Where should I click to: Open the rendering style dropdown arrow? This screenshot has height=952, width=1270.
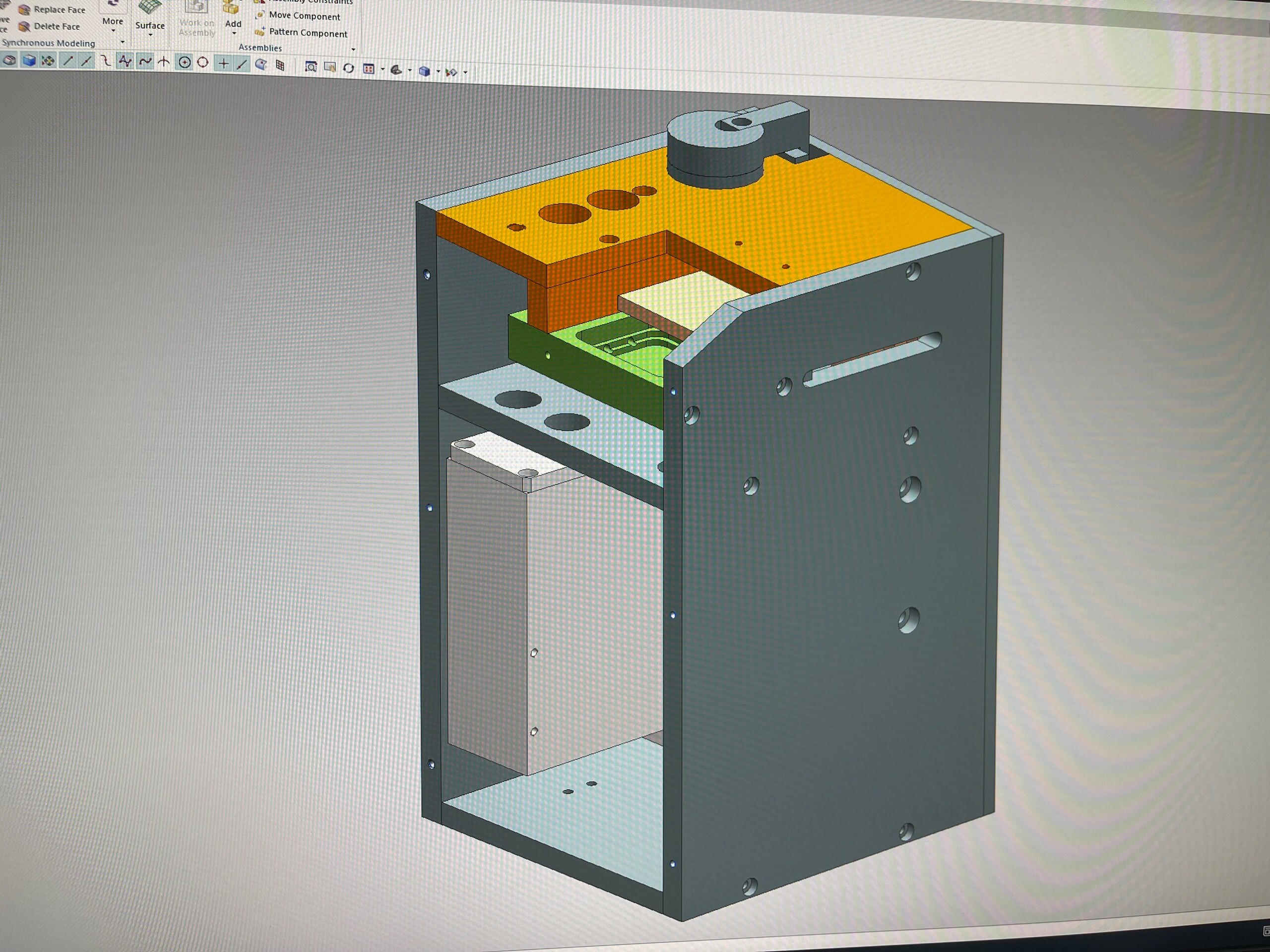pyautogui.click(x=438, y=72)
